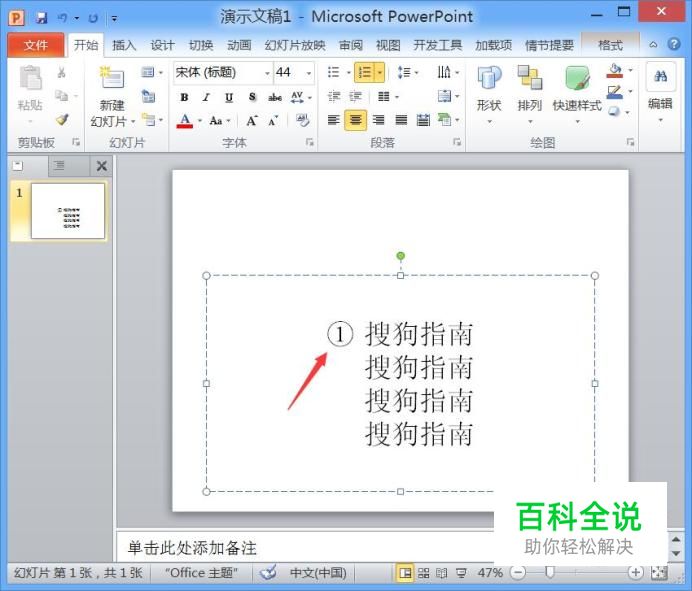Click Reading view icon in status bar
692x591 pixels.
[442, 573]
